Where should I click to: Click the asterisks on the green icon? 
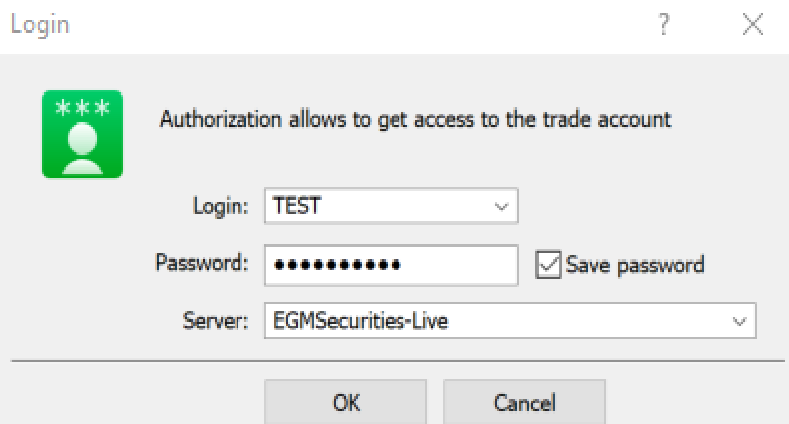coord(83,108)
